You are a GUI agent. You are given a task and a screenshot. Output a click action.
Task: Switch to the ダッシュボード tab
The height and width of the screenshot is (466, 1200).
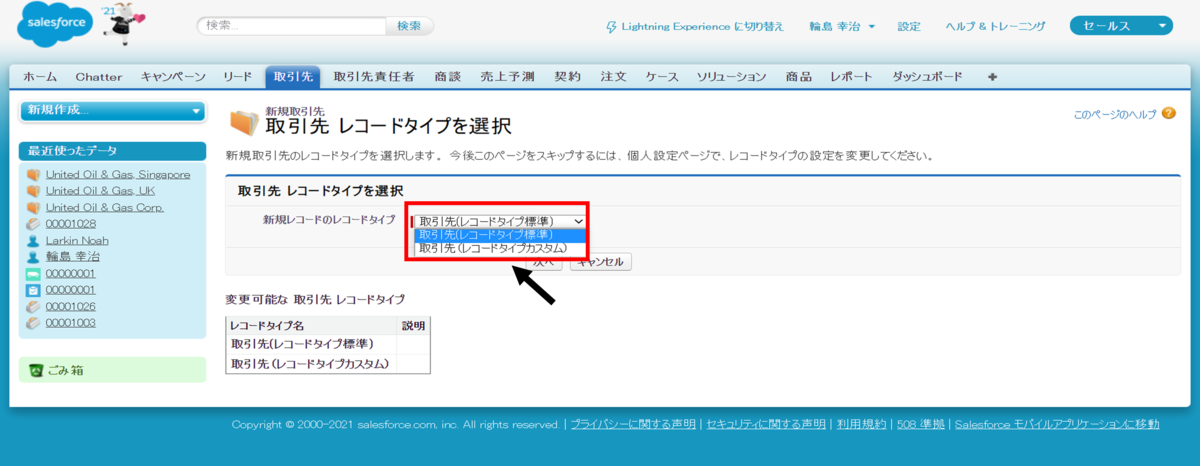click(x=927, y=77)
